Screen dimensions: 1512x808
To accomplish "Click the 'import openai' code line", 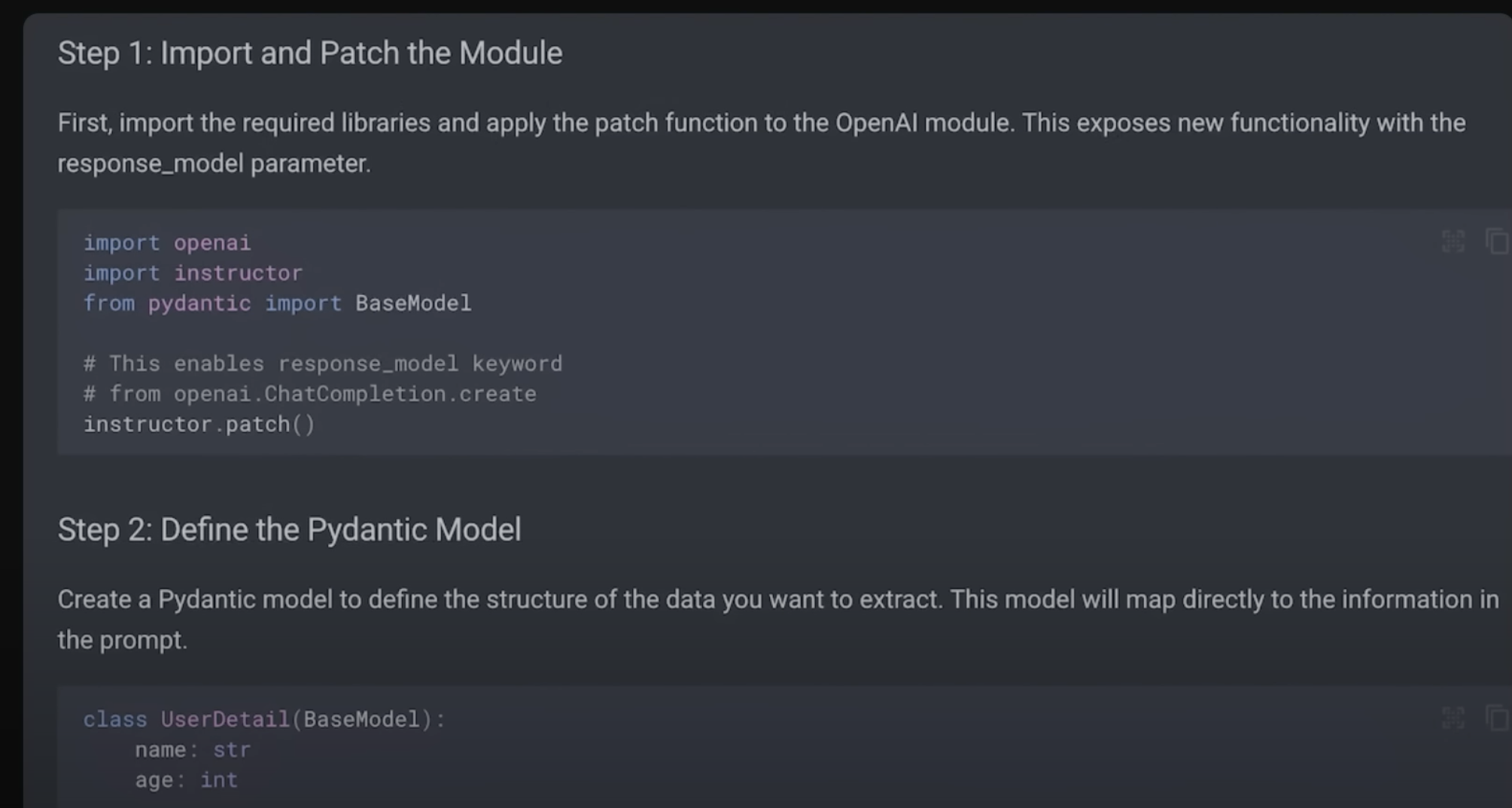I will click(166, 242).
